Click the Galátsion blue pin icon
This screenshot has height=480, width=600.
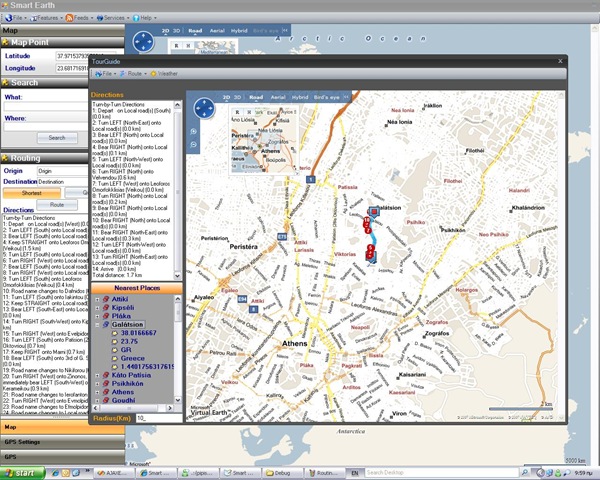point(106,325)
